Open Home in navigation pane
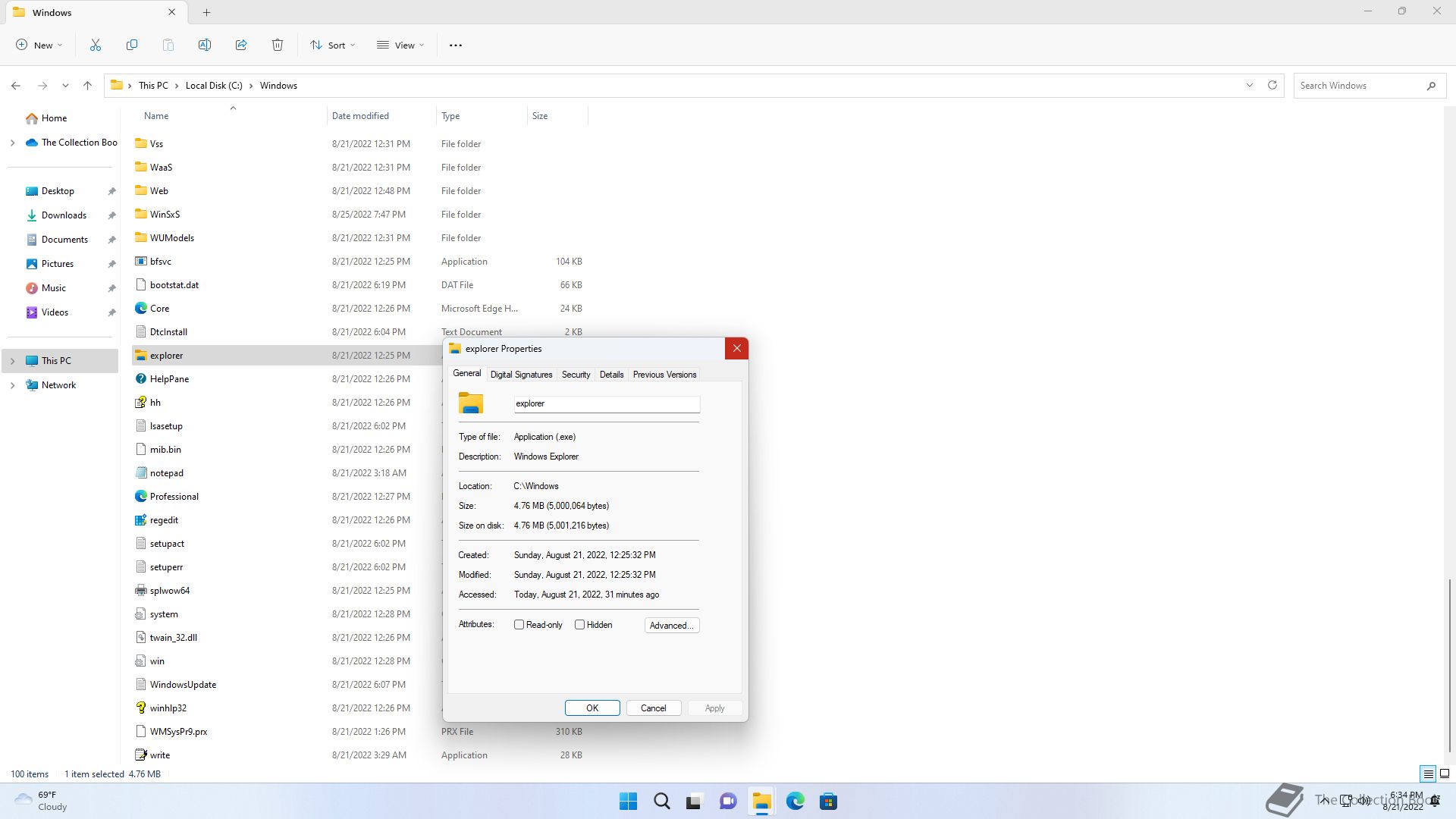 pyautogui.click(x=53, y=118)
